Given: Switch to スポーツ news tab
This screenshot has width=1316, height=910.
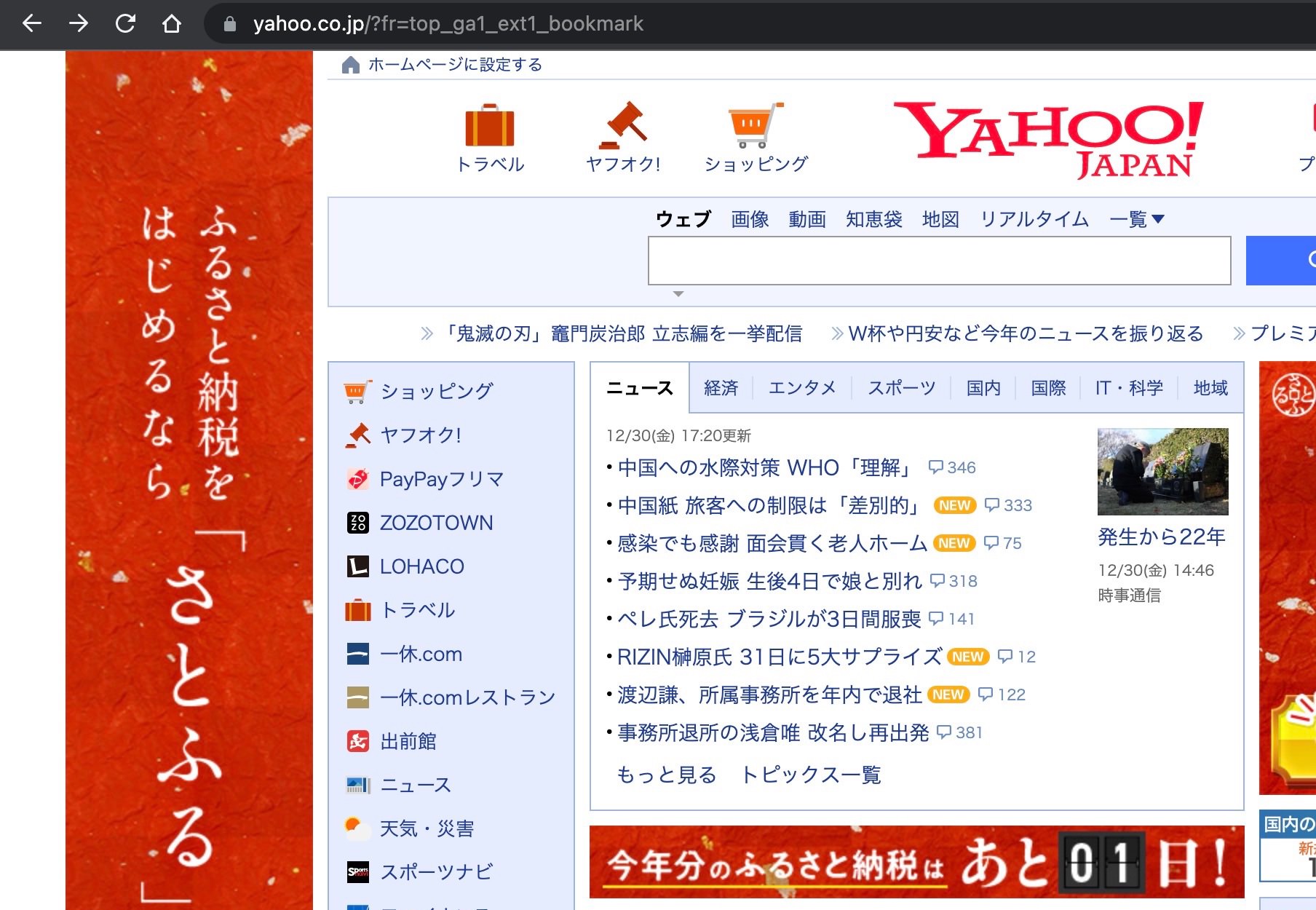Looking at the screenshot, I should pyautogui.click(x=901, y=388).
